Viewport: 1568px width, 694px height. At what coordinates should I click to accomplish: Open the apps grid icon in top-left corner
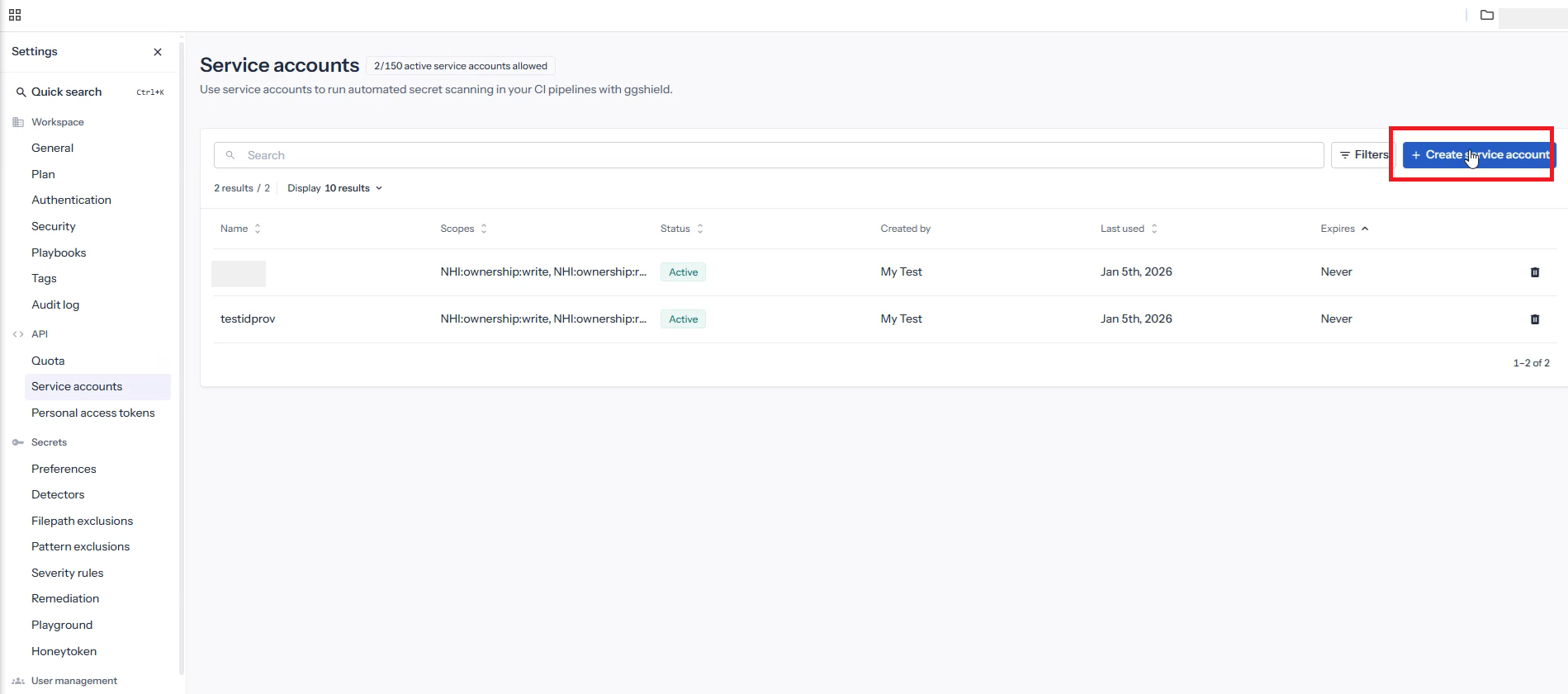point(15,15)
